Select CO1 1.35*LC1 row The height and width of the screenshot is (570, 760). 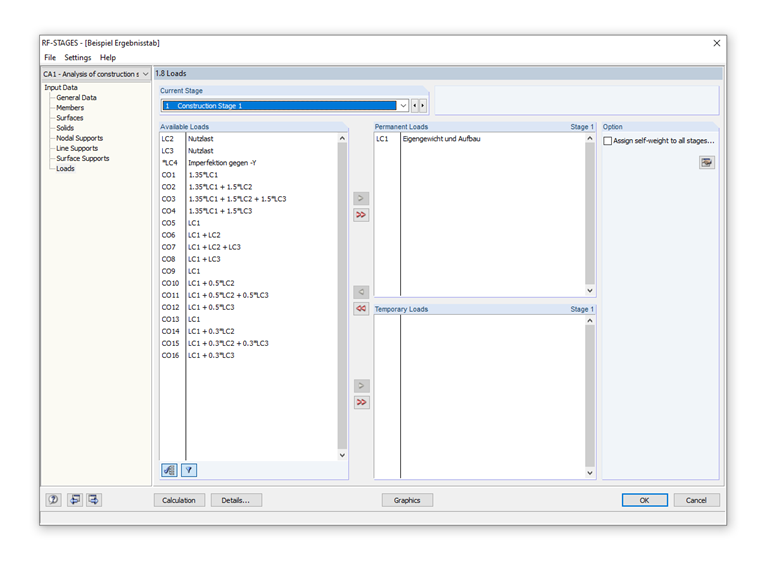click(249, 175)
